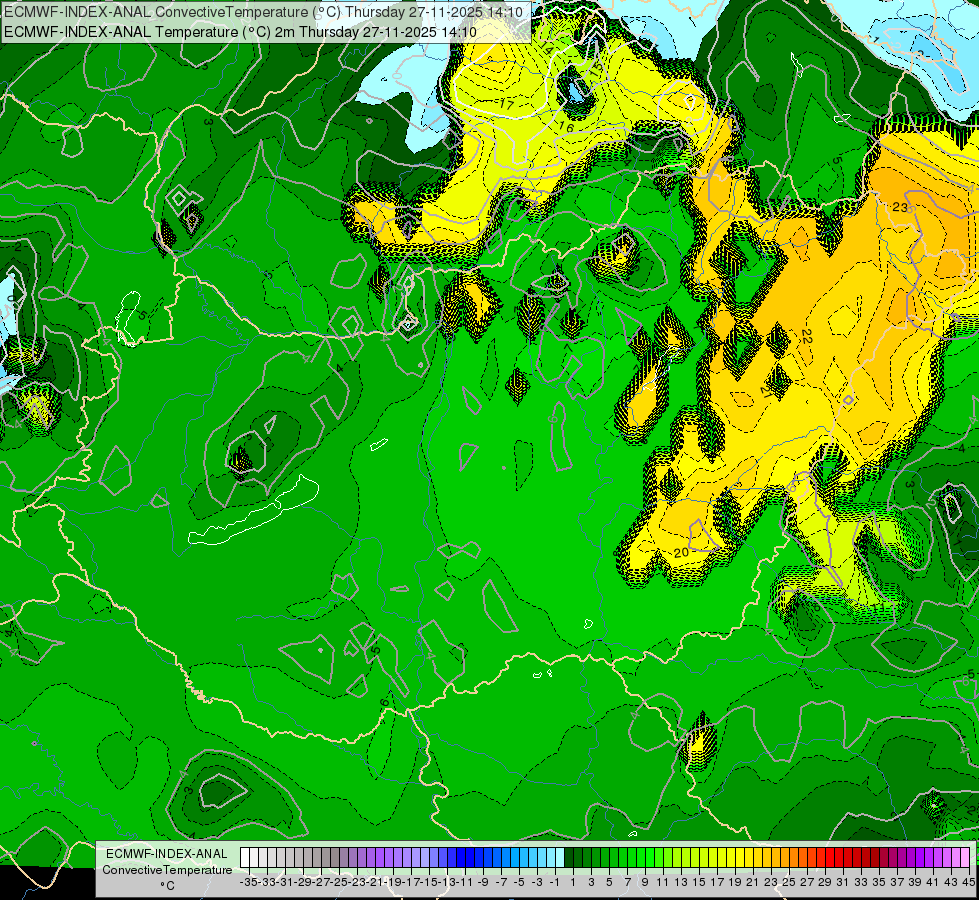This screenshot has width=979, height=900.
Task: Pick the pink swatch above 45
Action: click(x=965, y=858)
